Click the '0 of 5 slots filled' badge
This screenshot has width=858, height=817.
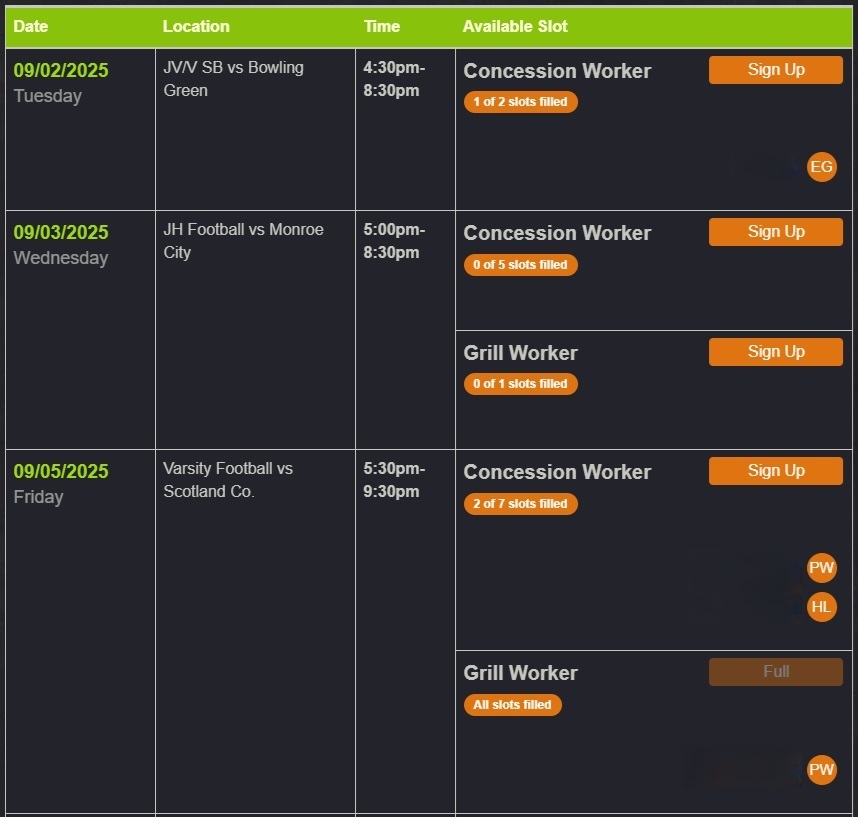tap(521, 264)
